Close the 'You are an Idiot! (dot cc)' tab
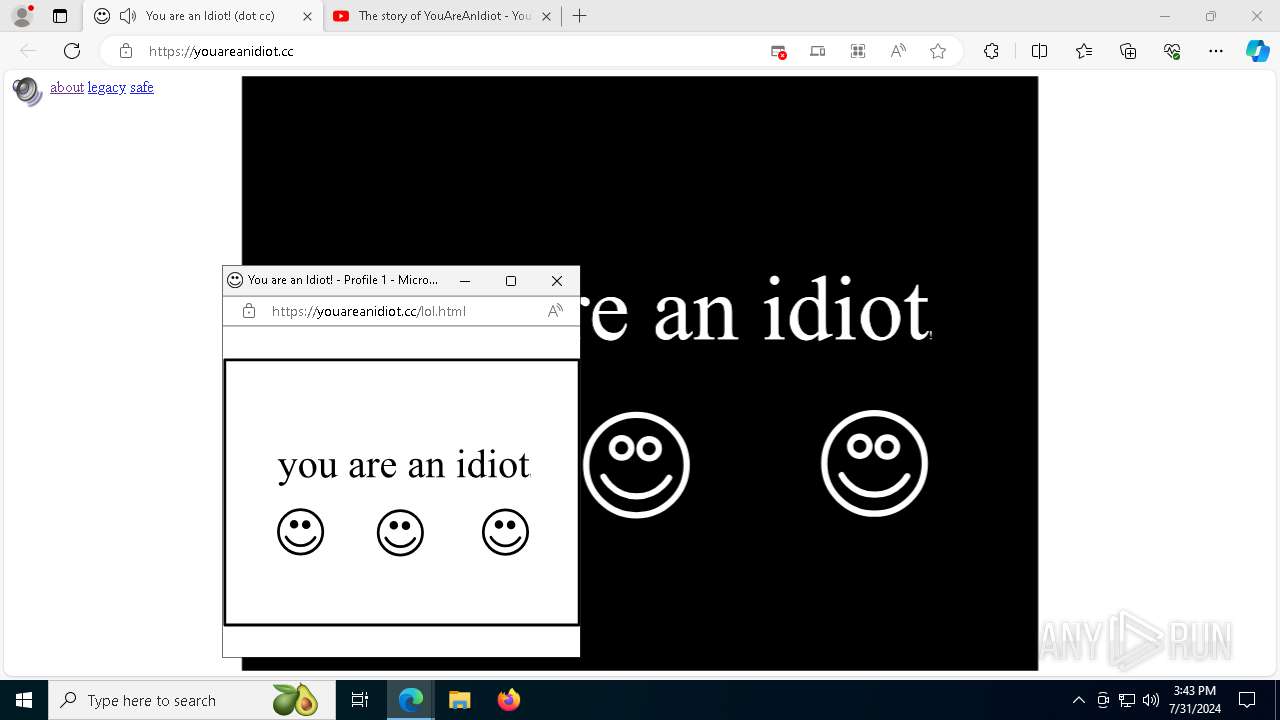1280x720 pixels. click(x=307, y=16)
